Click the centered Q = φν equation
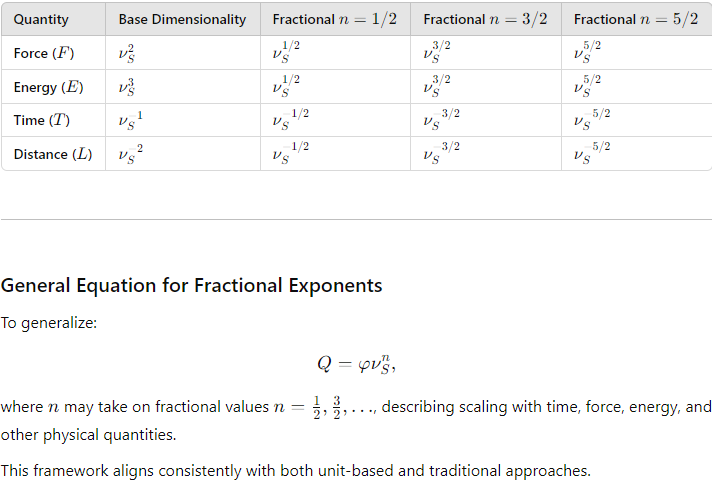The width and height of the screenshot is (712, 480). (x=356, y=364)
